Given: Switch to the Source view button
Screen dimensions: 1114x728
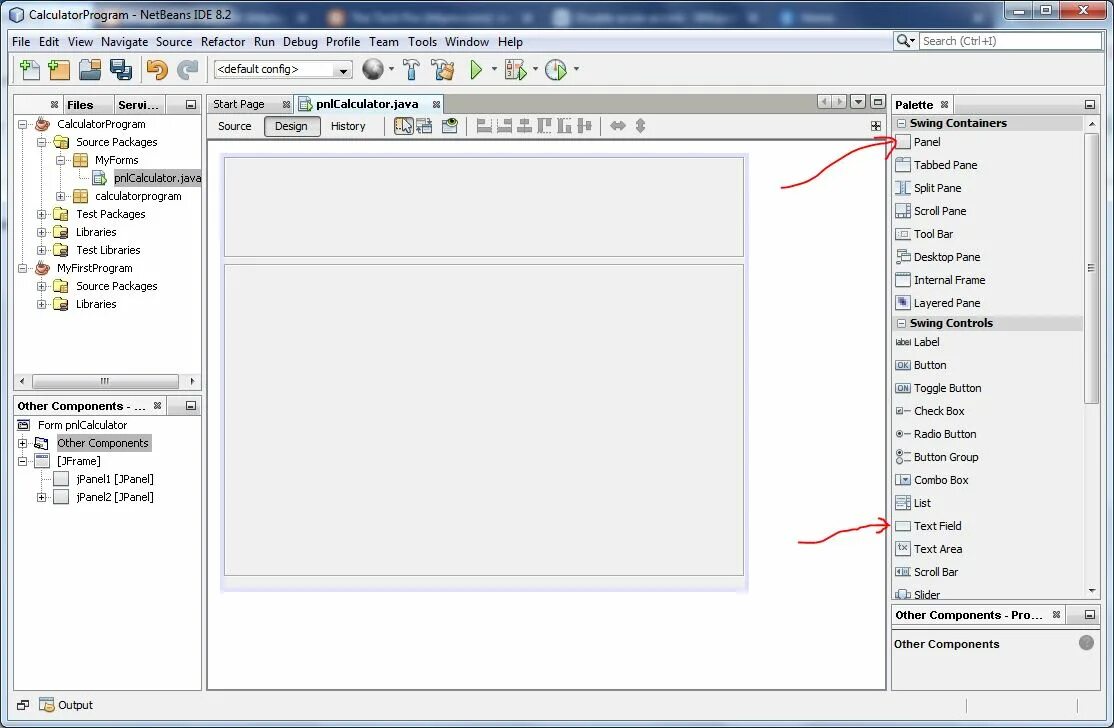Looking at the screenshot, I should [234, 126].
